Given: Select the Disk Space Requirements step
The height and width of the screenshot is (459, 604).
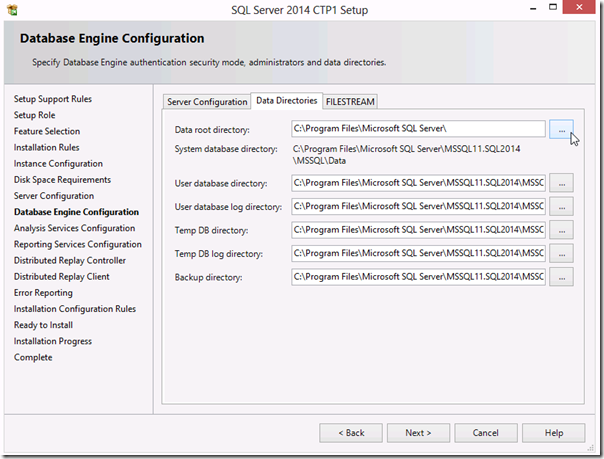Looking at the screenshot, I should coord(62,180).
